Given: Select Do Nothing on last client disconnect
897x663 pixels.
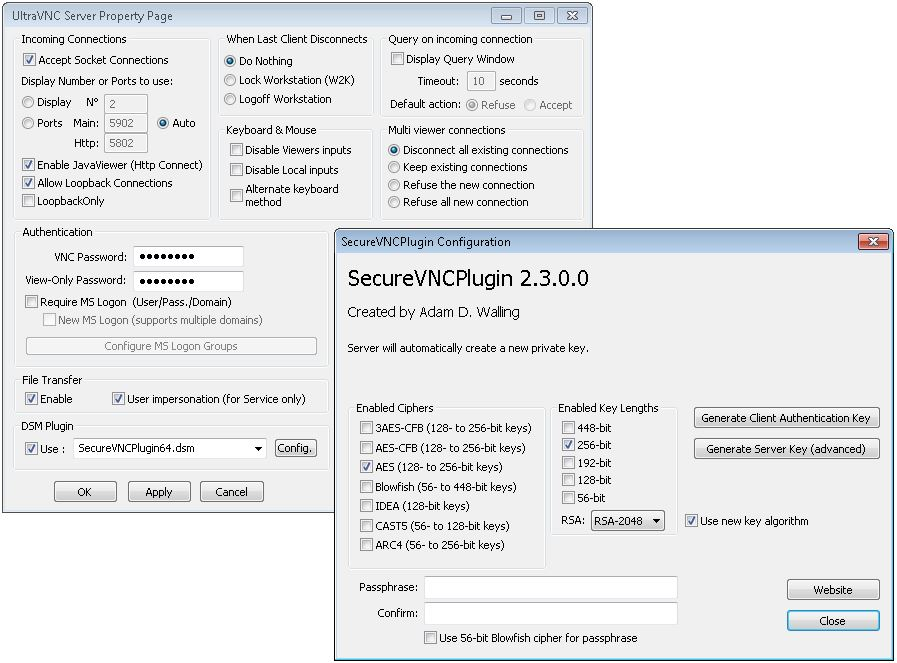Looking at the screenshot, I should [230, 61].
